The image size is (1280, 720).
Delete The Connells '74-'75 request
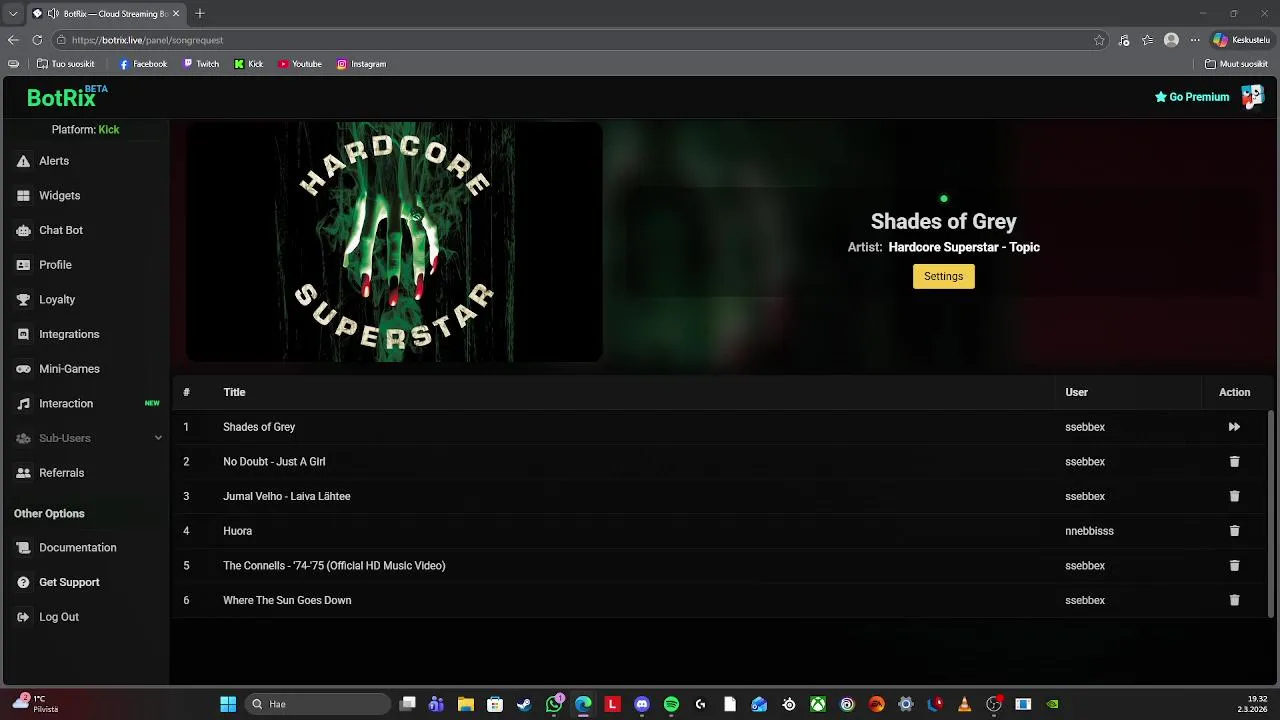[x=1234, y=566]
